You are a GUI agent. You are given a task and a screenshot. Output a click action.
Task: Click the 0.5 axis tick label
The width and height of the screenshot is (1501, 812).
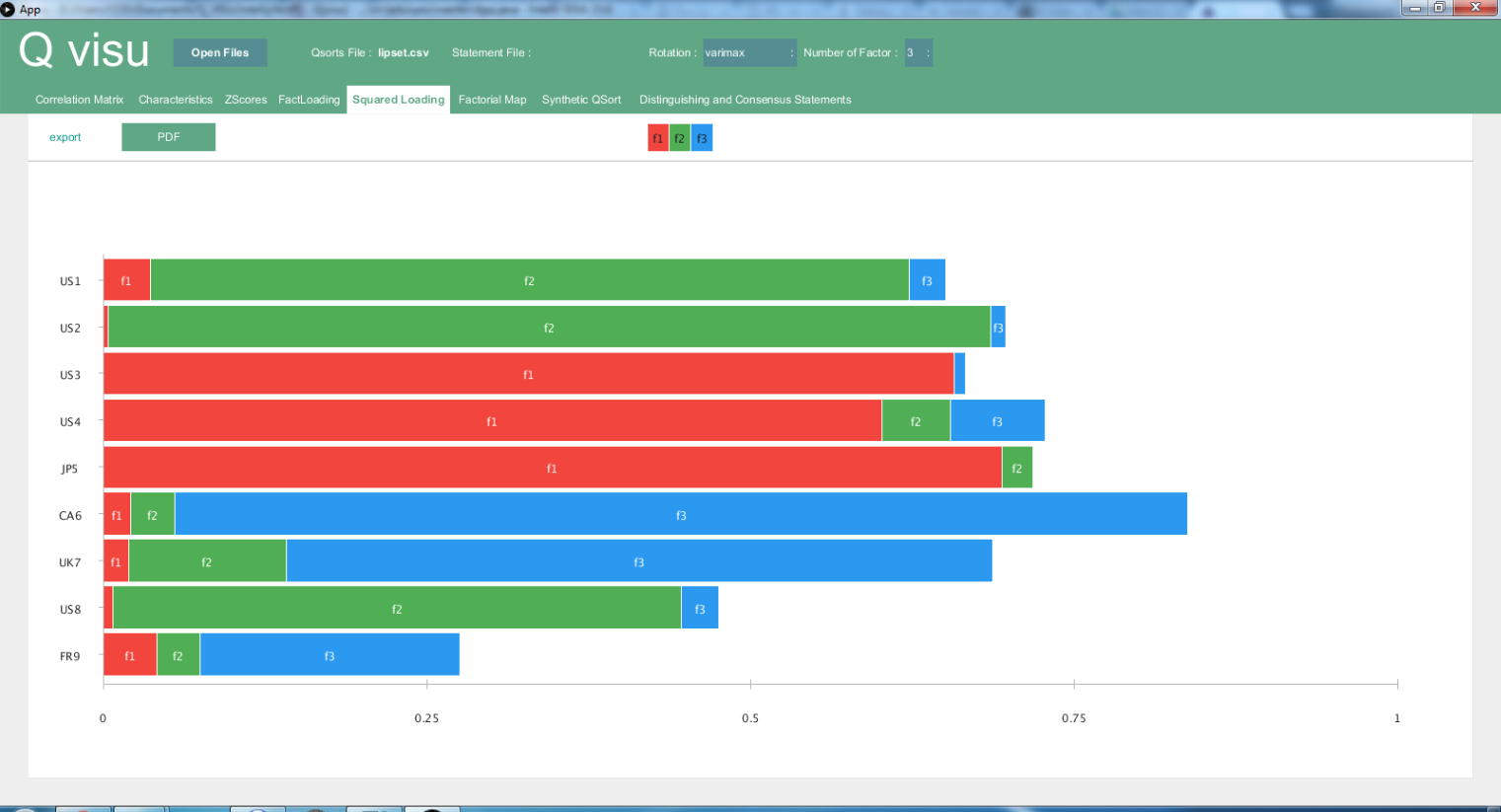(750, 718)
